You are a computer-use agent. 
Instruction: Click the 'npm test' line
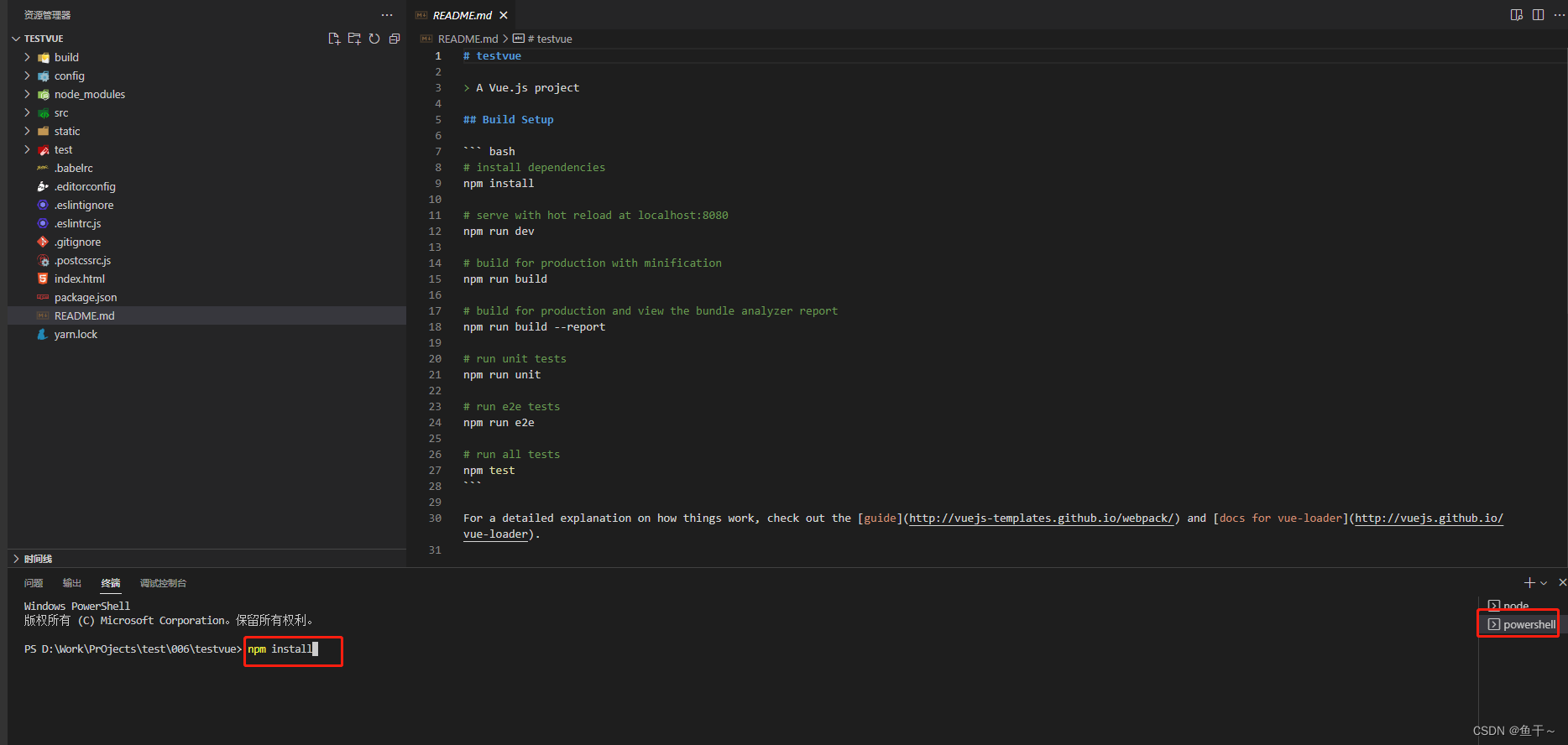(489, 471)
